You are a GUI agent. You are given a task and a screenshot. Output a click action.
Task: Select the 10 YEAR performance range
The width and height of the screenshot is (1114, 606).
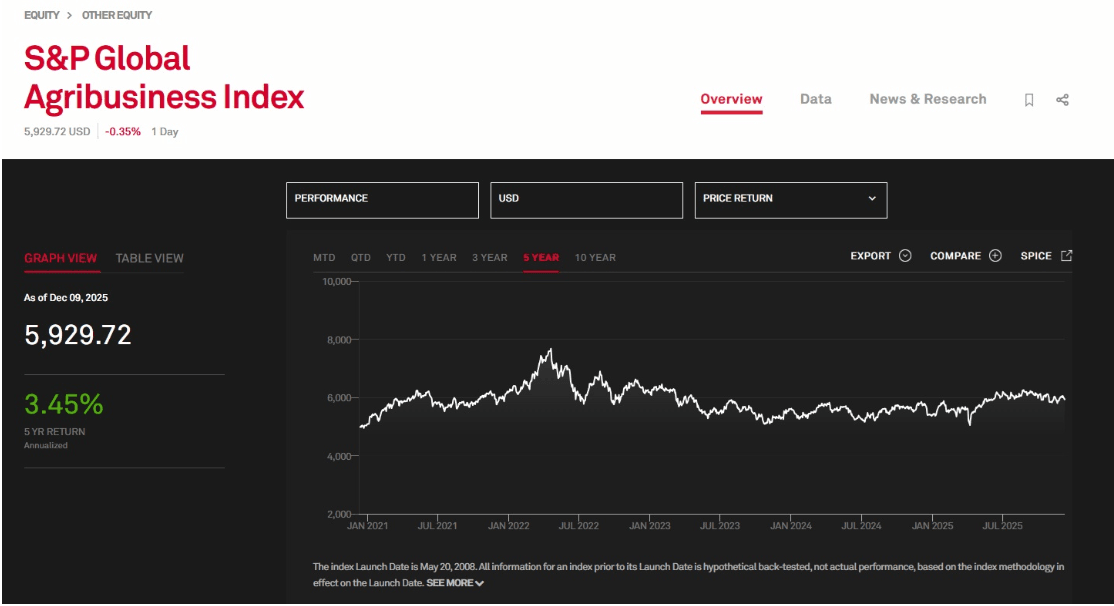click(597, 257)
